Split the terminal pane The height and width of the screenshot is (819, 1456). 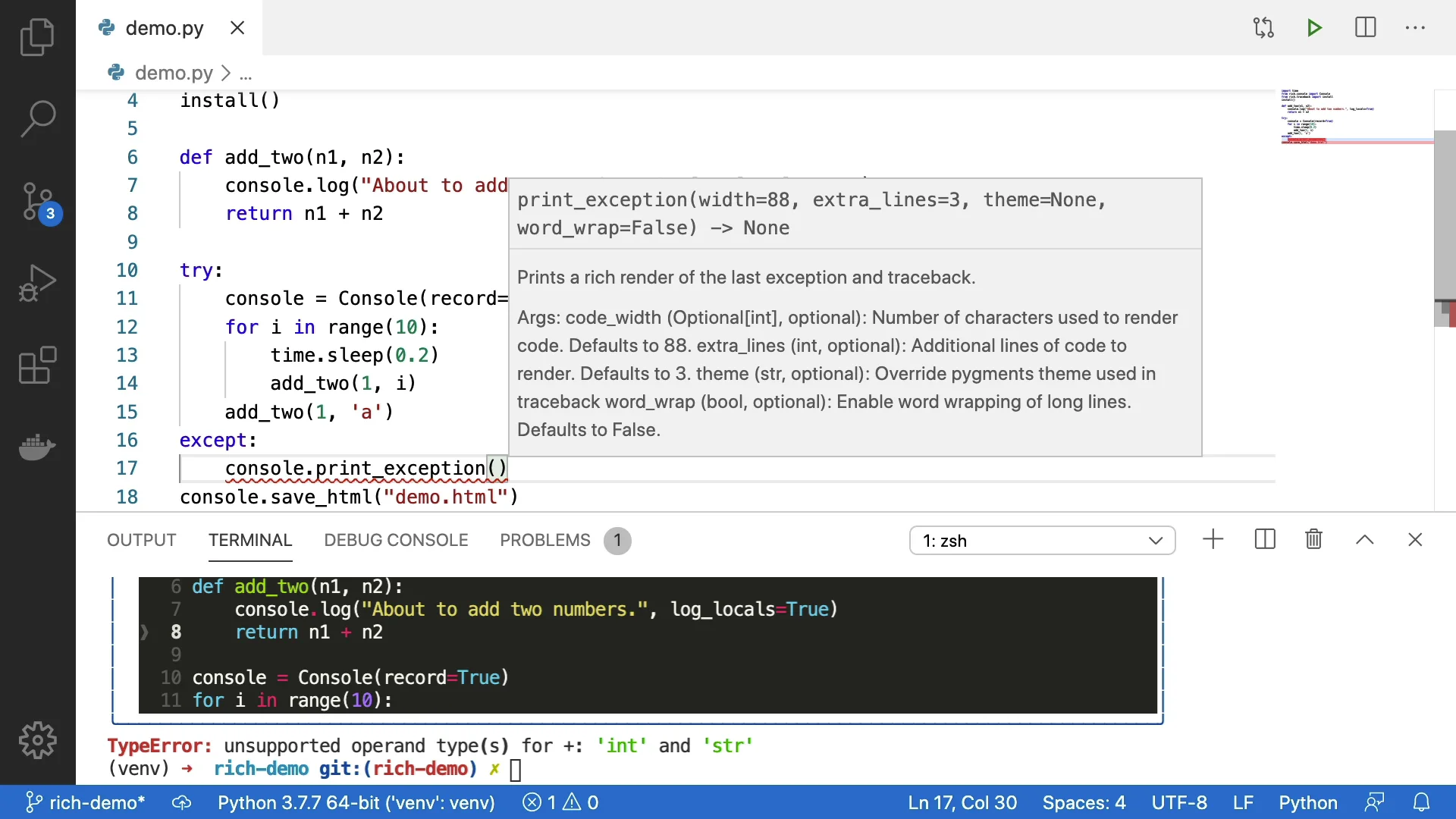click(x=1265, y=540)
